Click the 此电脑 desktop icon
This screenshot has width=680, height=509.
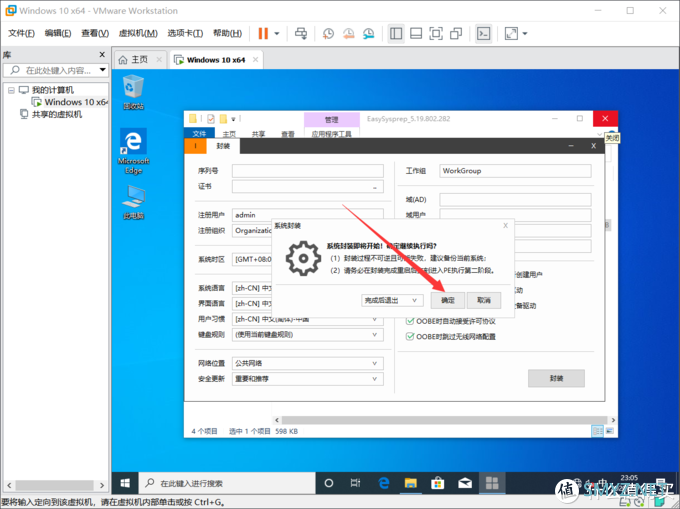pyautogui.click(x=133, y=202)
